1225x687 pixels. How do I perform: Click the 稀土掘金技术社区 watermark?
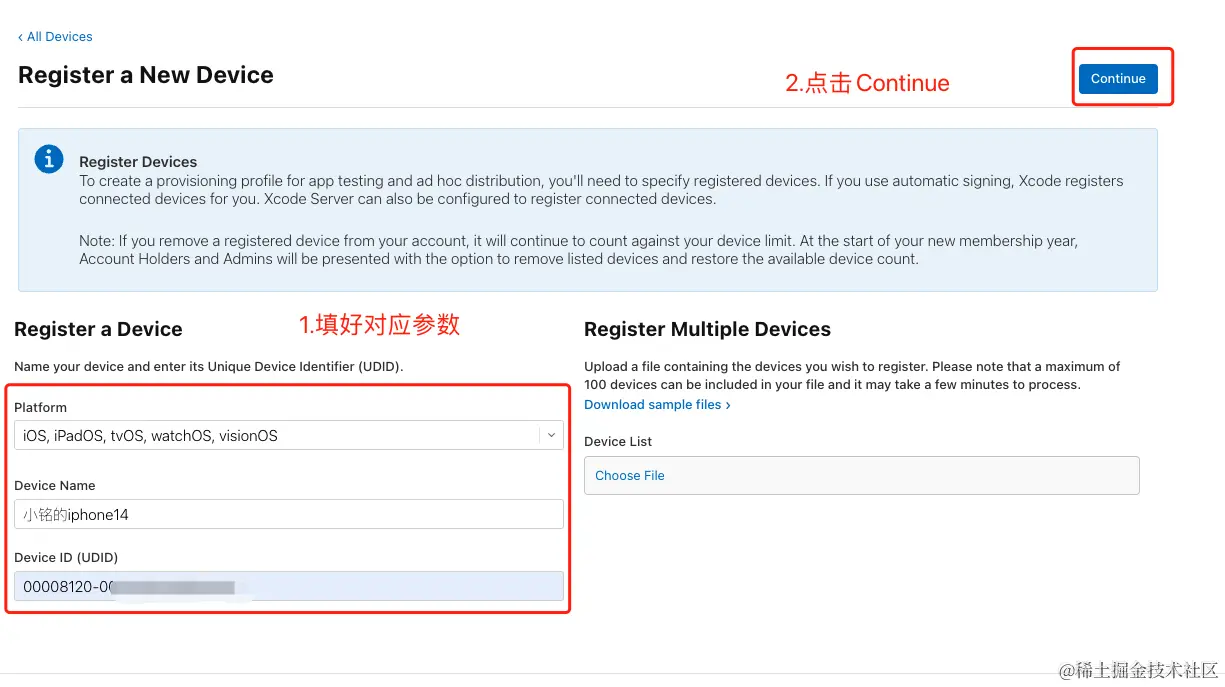tap(1139, 670)
